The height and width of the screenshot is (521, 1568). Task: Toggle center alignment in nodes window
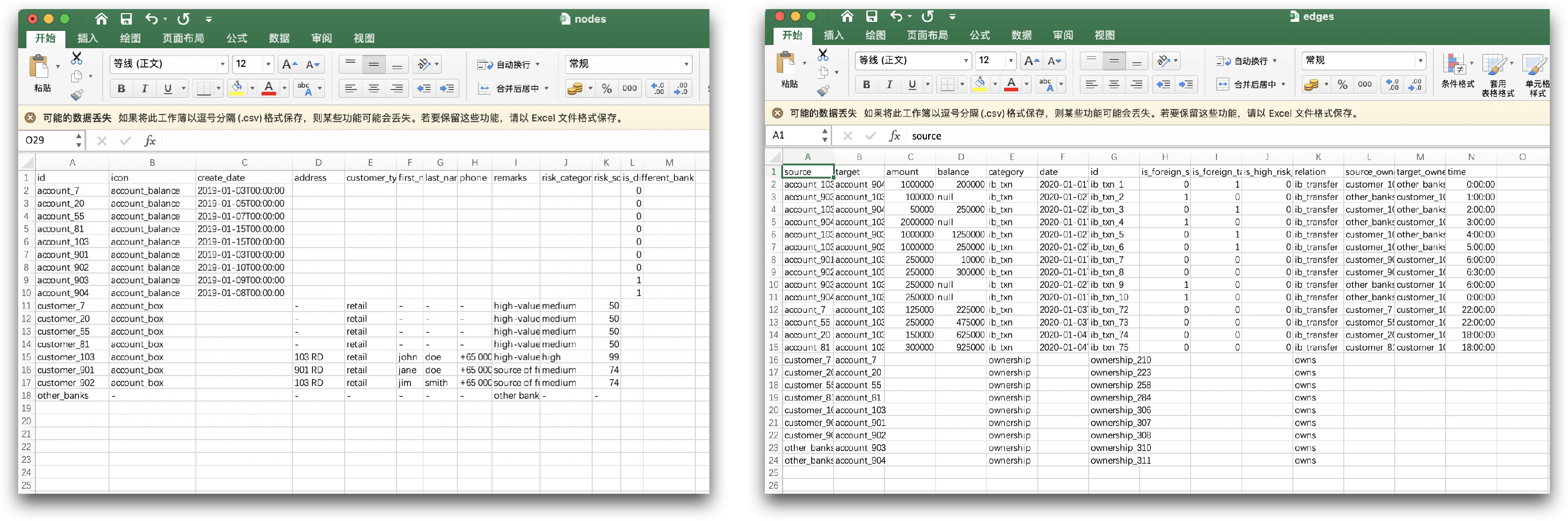(x=374, y=88)
